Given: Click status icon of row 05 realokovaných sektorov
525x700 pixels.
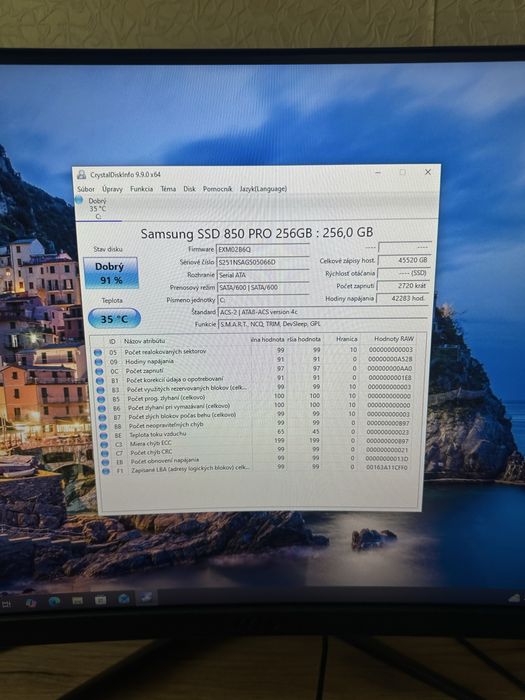Looking at the screenshot, I should point(98,352).
